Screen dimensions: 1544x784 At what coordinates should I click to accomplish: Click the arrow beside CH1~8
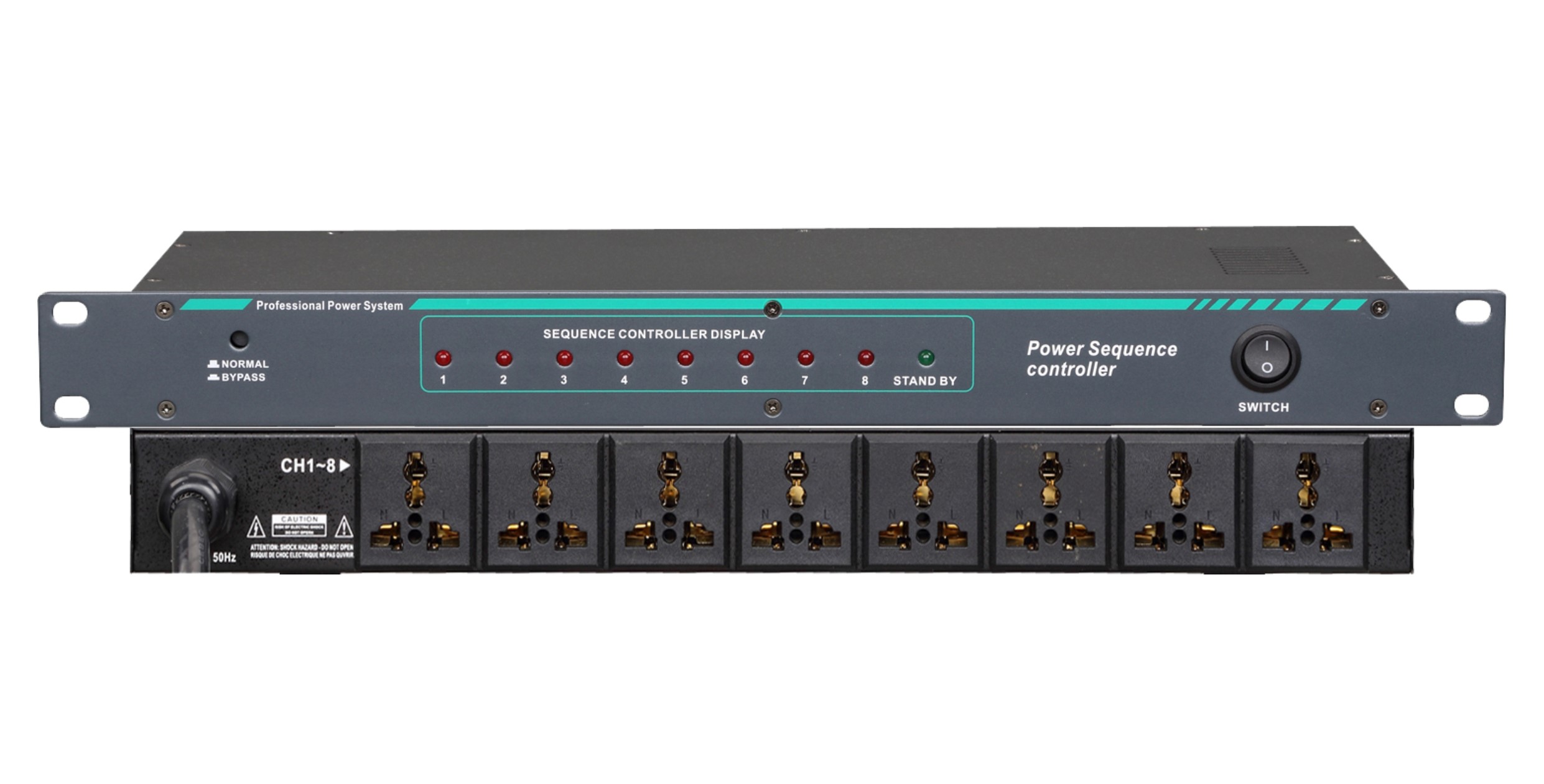pos(345,465)
